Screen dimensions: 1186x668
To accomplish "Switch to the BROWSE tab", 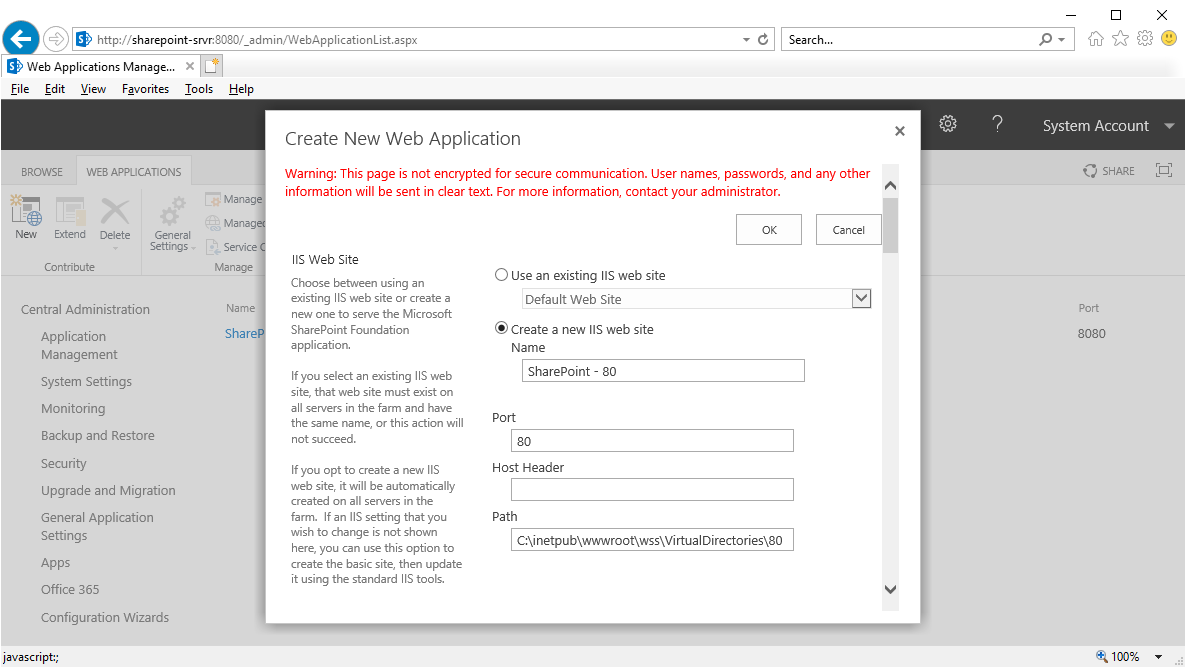I will point(40,171).
